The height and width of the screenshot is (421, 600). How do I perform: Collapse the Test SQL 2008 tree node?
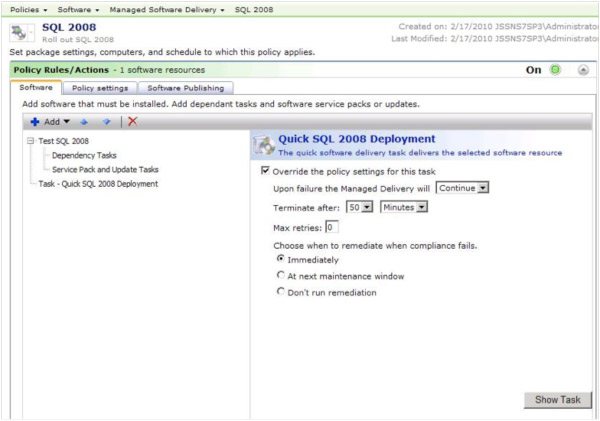(31, 141)
